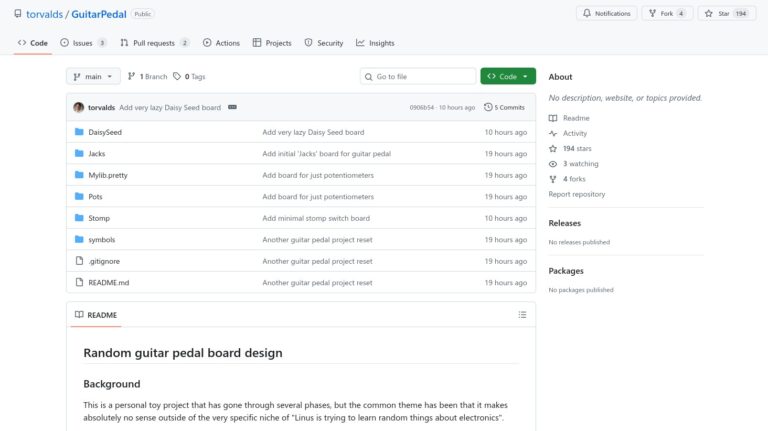View 3 watching link

click(x=580, y=164)
